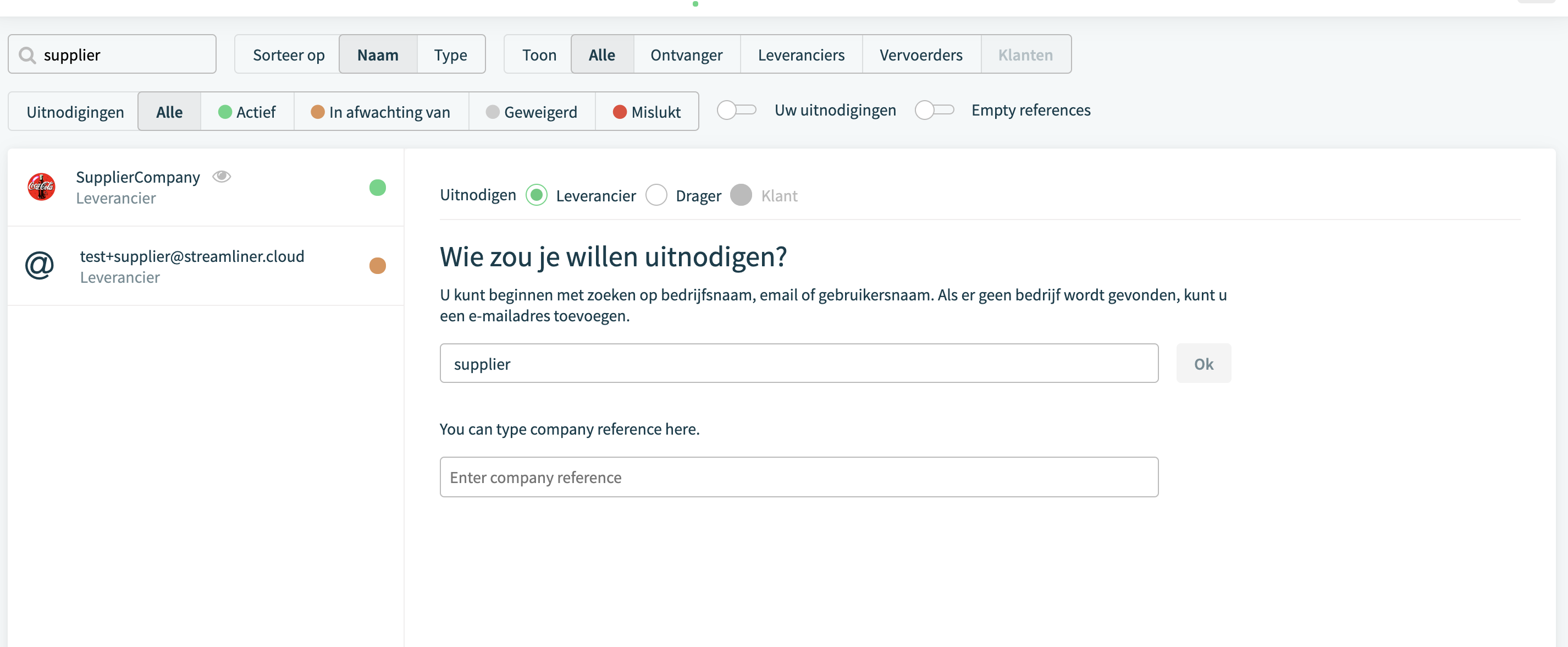Click the invite search field with supplier
This screenshot has height=647, width=1568.
pos(799,363)
